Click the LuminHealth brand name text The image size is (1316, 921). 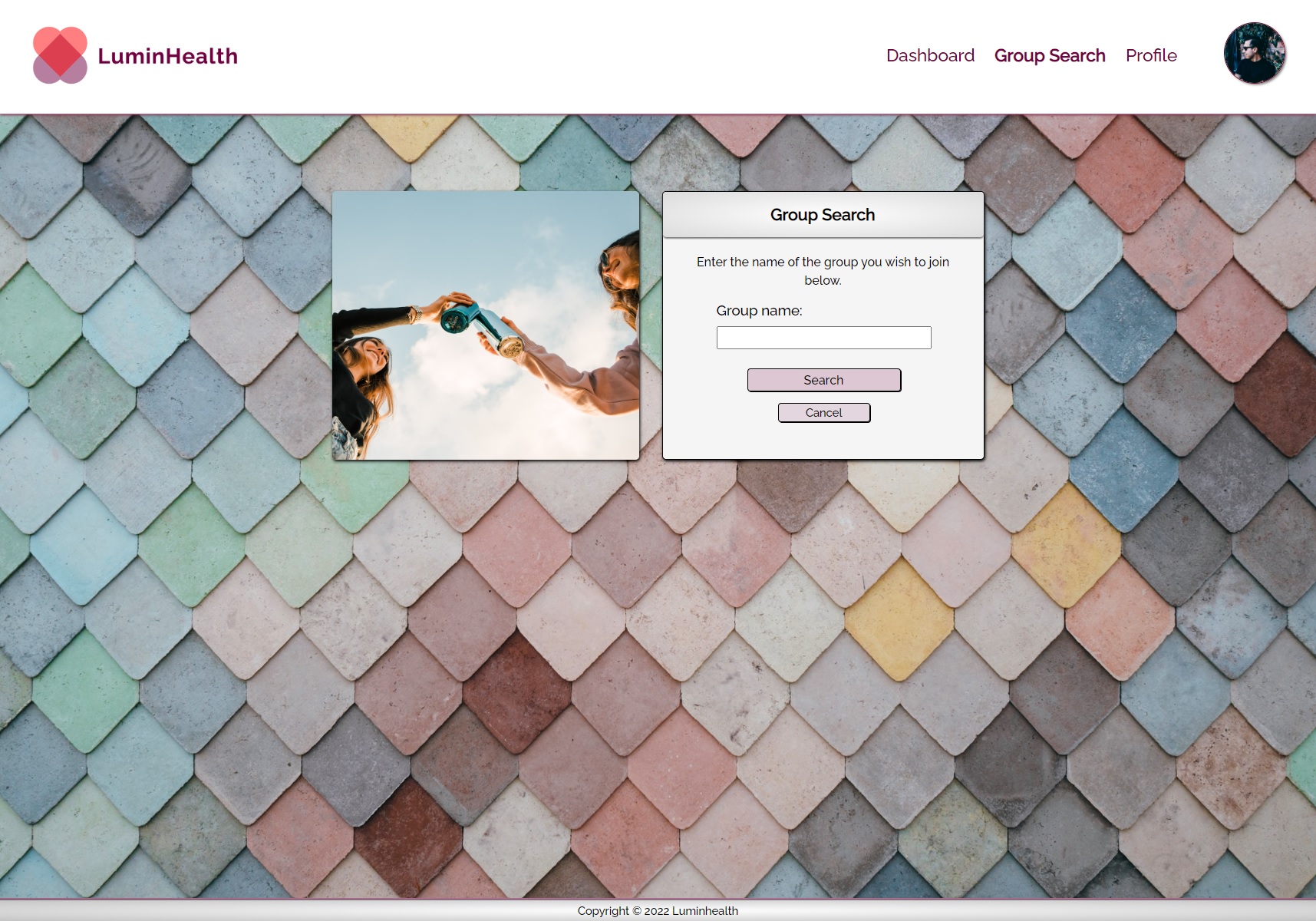pos(168,56)
